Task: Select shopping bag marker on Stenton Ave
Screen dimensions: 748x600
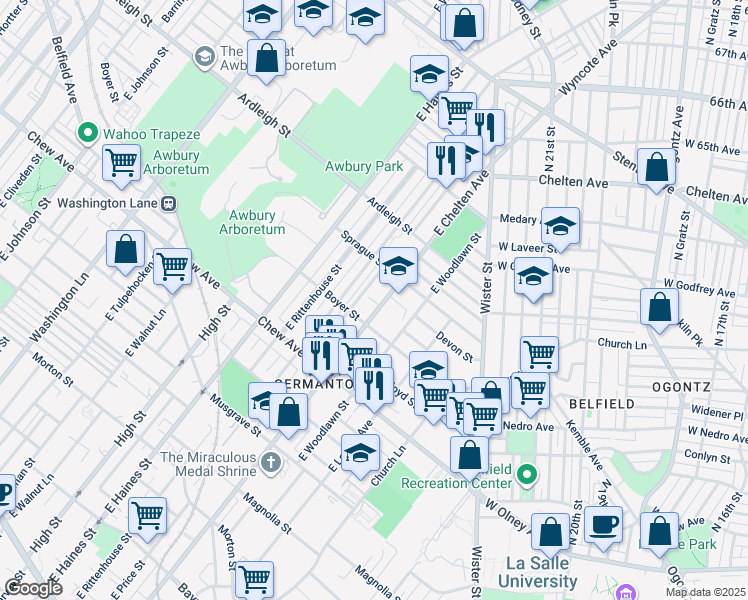Action: (656, 167)
